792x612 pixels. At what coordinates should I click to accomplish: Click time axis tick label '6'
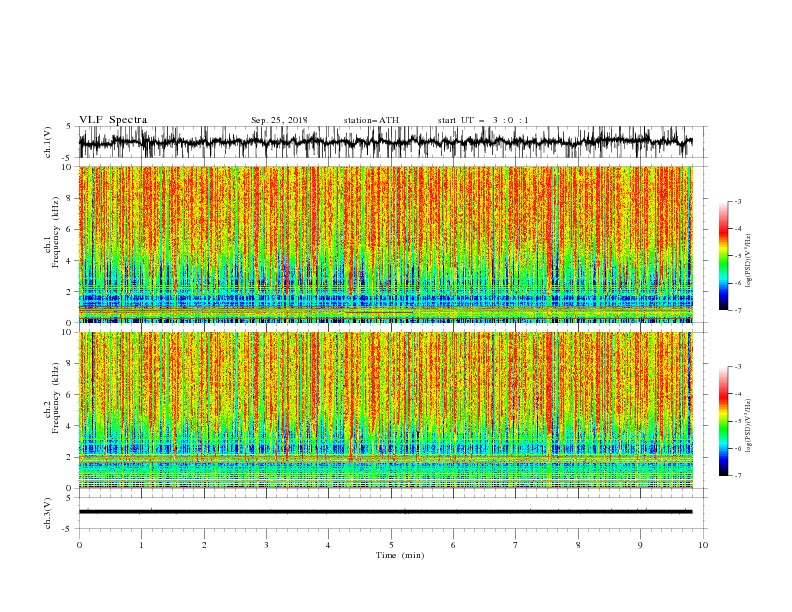[x=453, y=545]
